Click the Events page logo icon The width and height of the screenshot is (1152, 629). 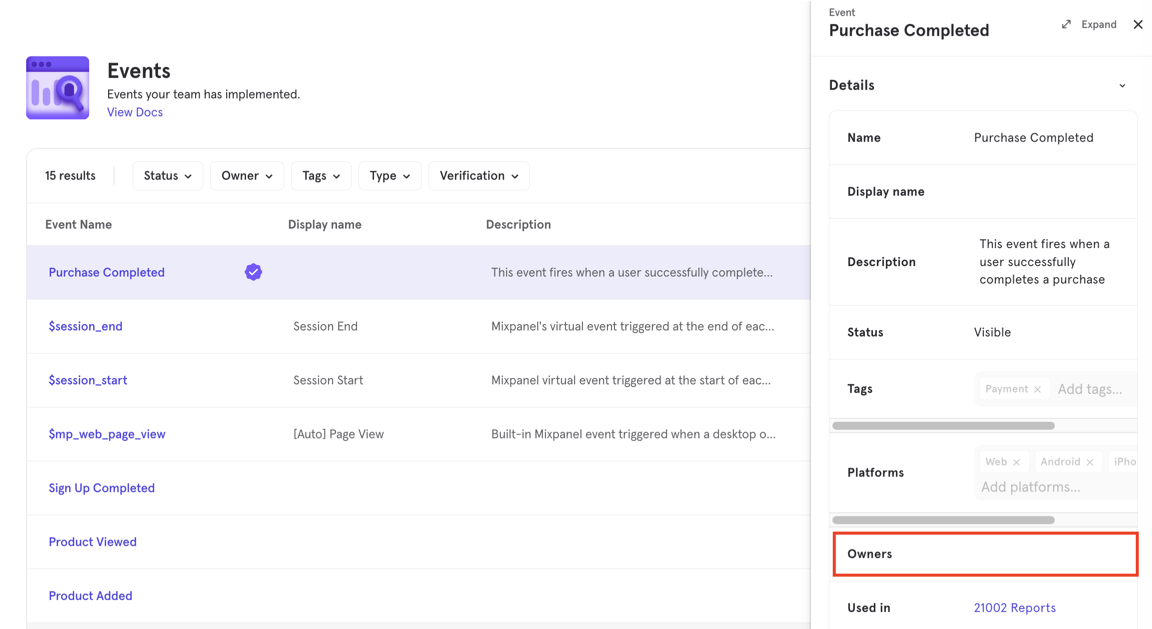click(x=57, y=87)
